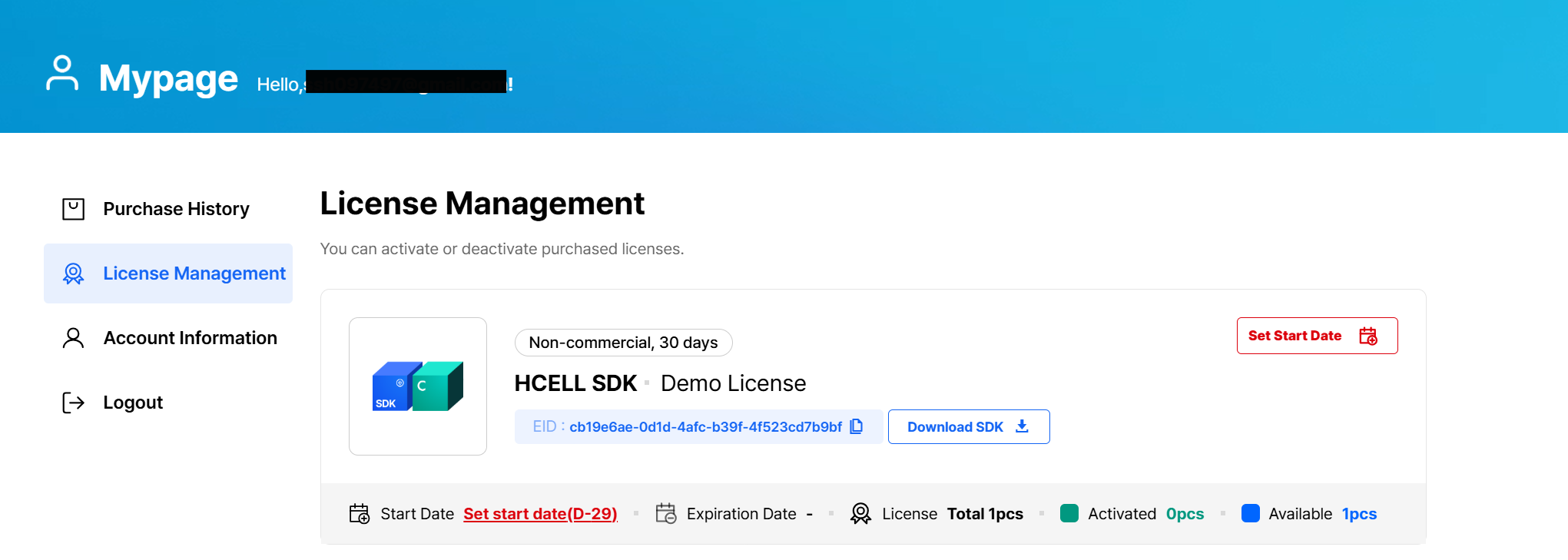The height and width of the screenshot is (560, 1568).
Task: Copy the EID with the copy icon
Action: click(x=857, y=426)
